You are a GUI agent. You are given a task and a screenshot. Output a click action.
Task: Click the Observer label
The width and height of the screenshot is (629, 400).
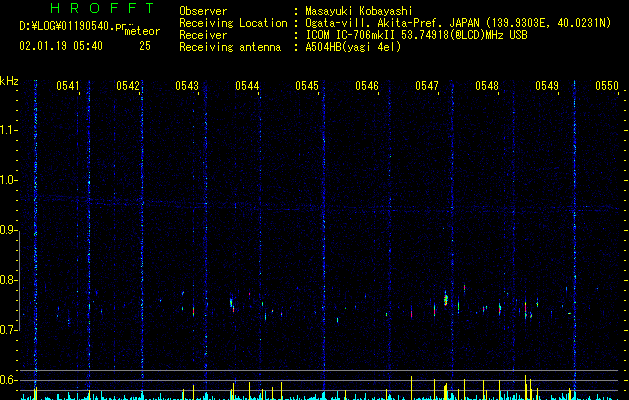click(203, 11)
